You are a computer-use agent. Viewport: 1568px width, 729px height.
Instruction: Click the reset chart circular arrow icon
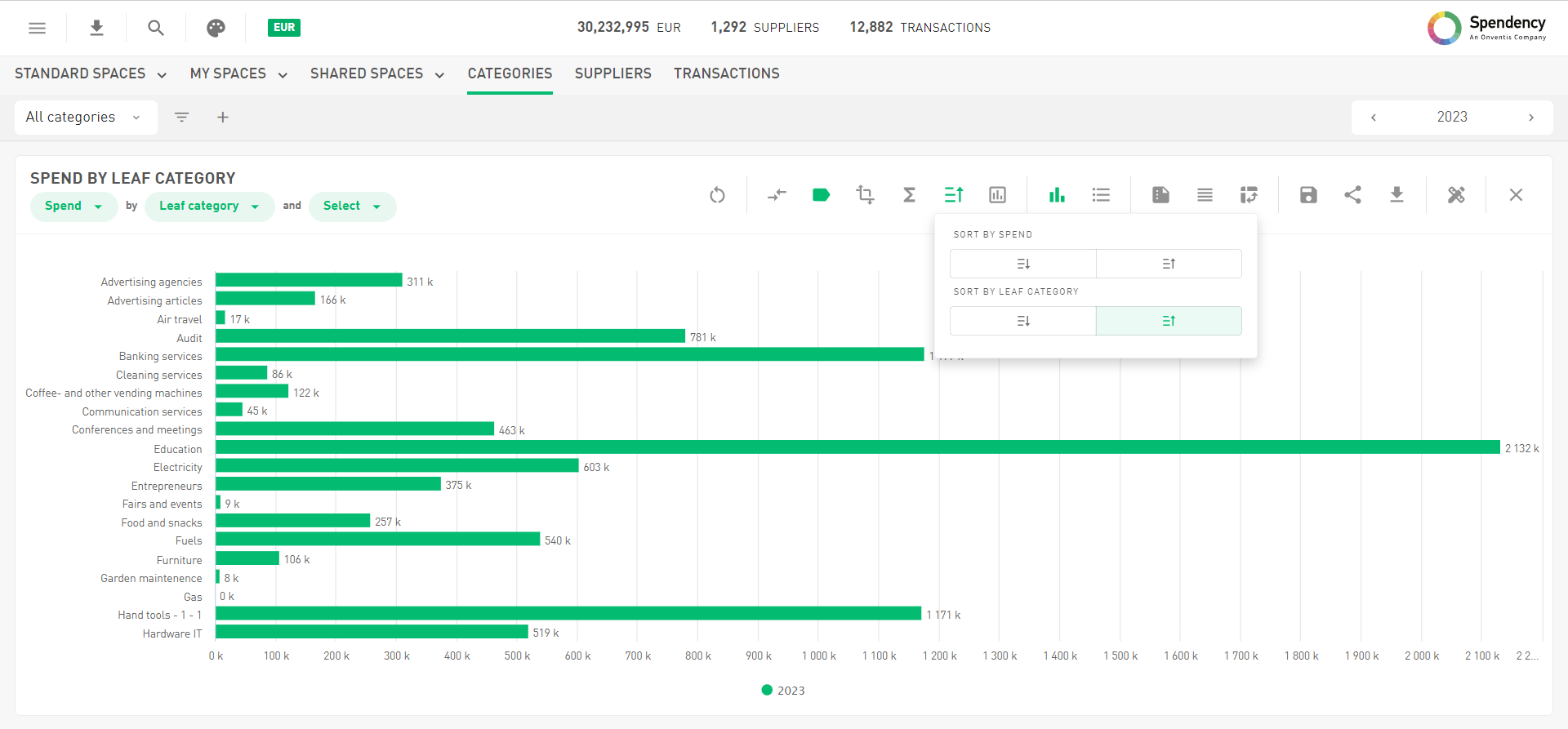[717, 195]
